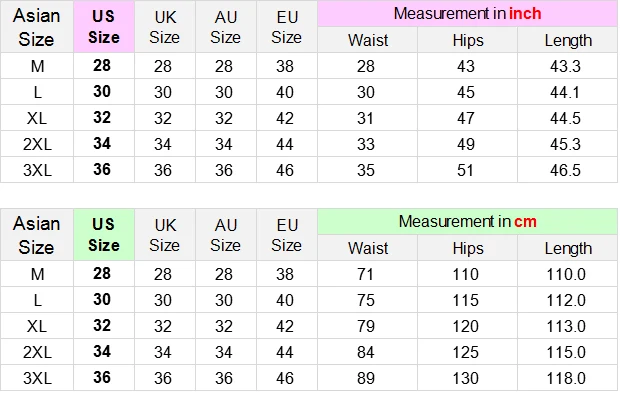Select hips value 51 in inch table

coord(465,170)
